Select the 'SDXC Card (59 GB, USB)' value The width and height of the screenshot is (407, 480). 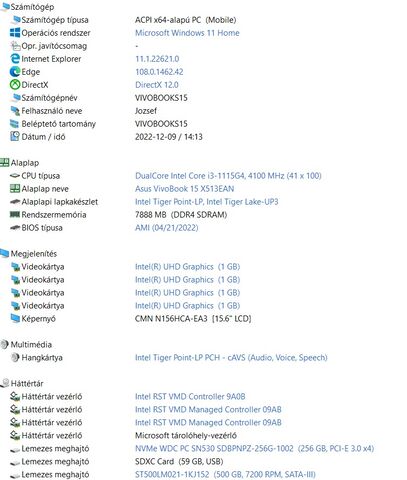pos(179,461)
